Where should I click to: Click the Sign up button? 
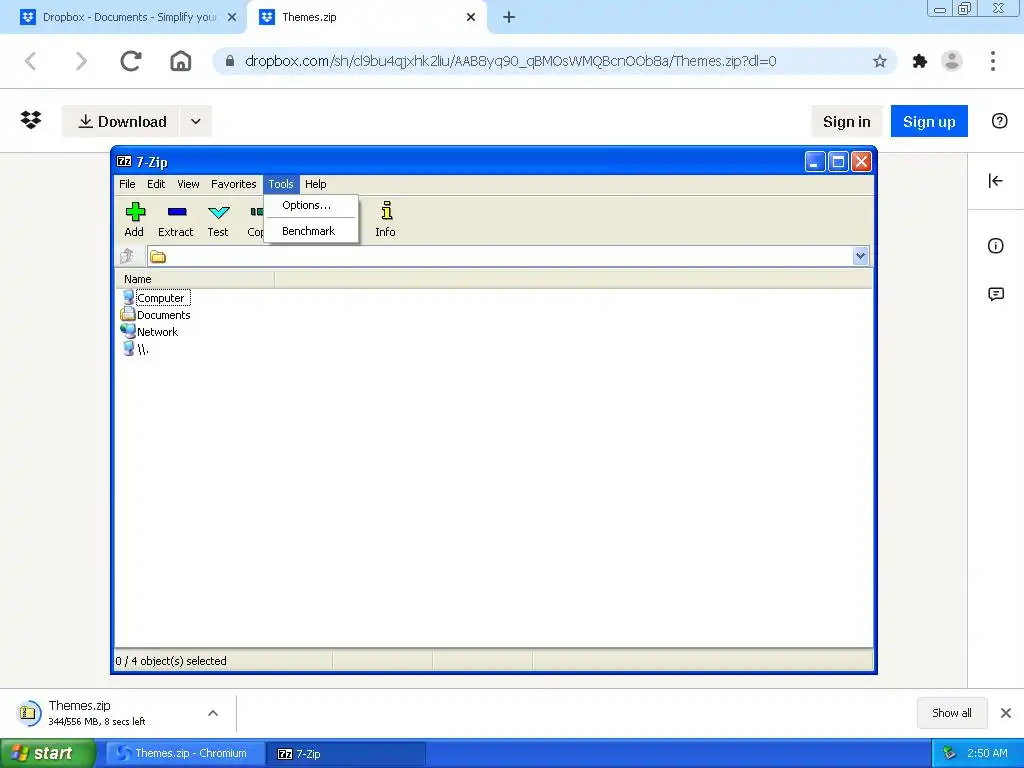pyautogui.click(x=929, y=121)
